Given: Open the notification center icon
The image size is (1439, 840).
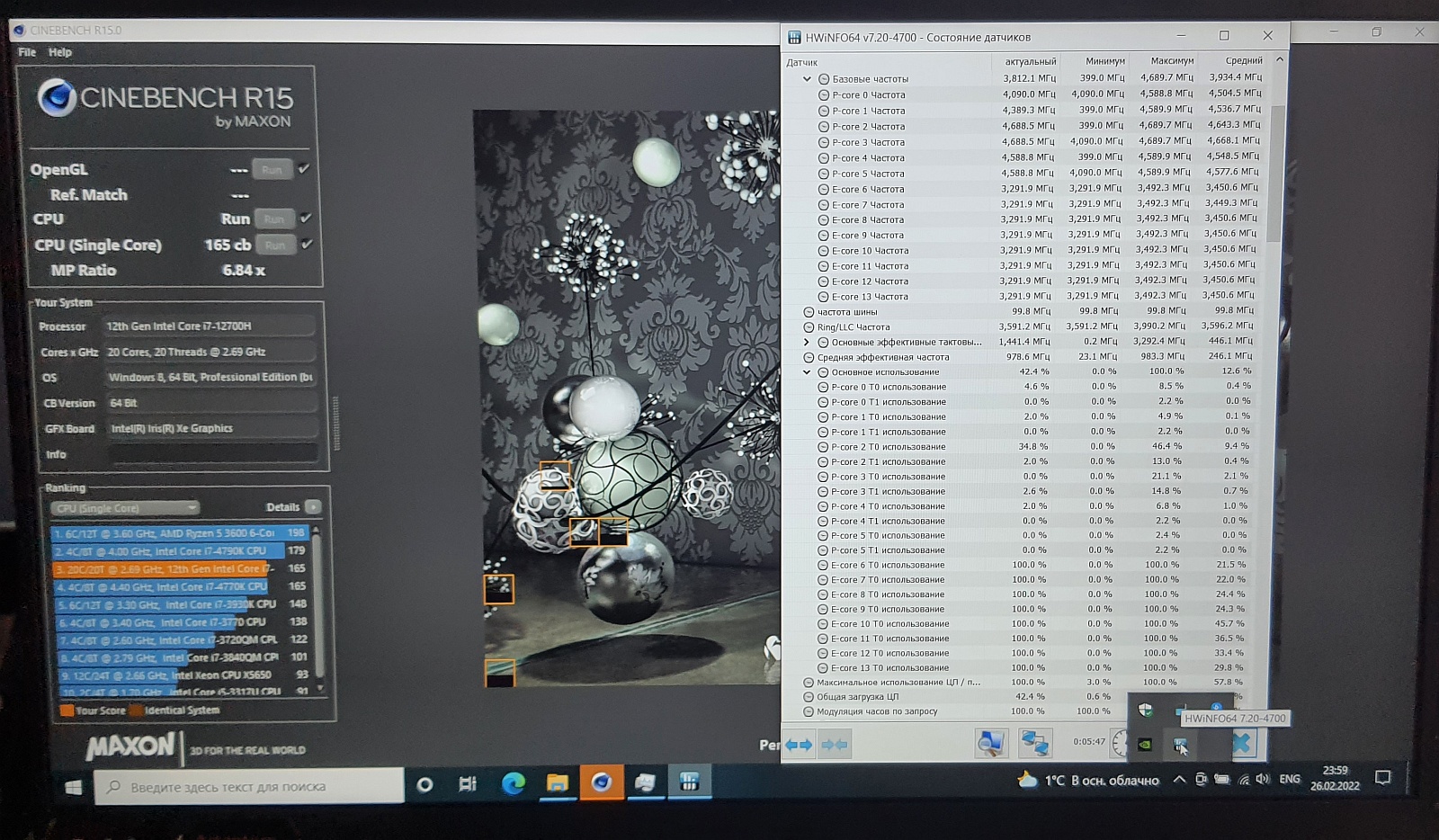Looking at the screenshot, I should [x=1383, y=778].
